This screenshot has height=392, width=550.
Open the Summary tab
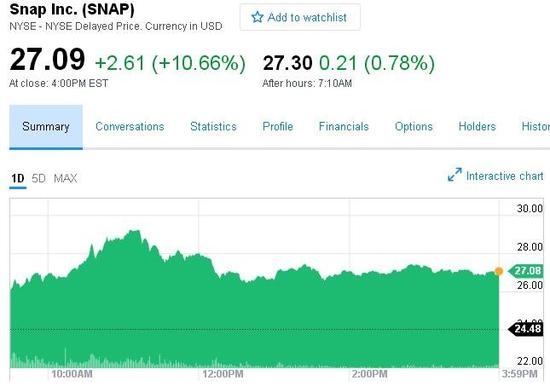(x=46, y=127)
